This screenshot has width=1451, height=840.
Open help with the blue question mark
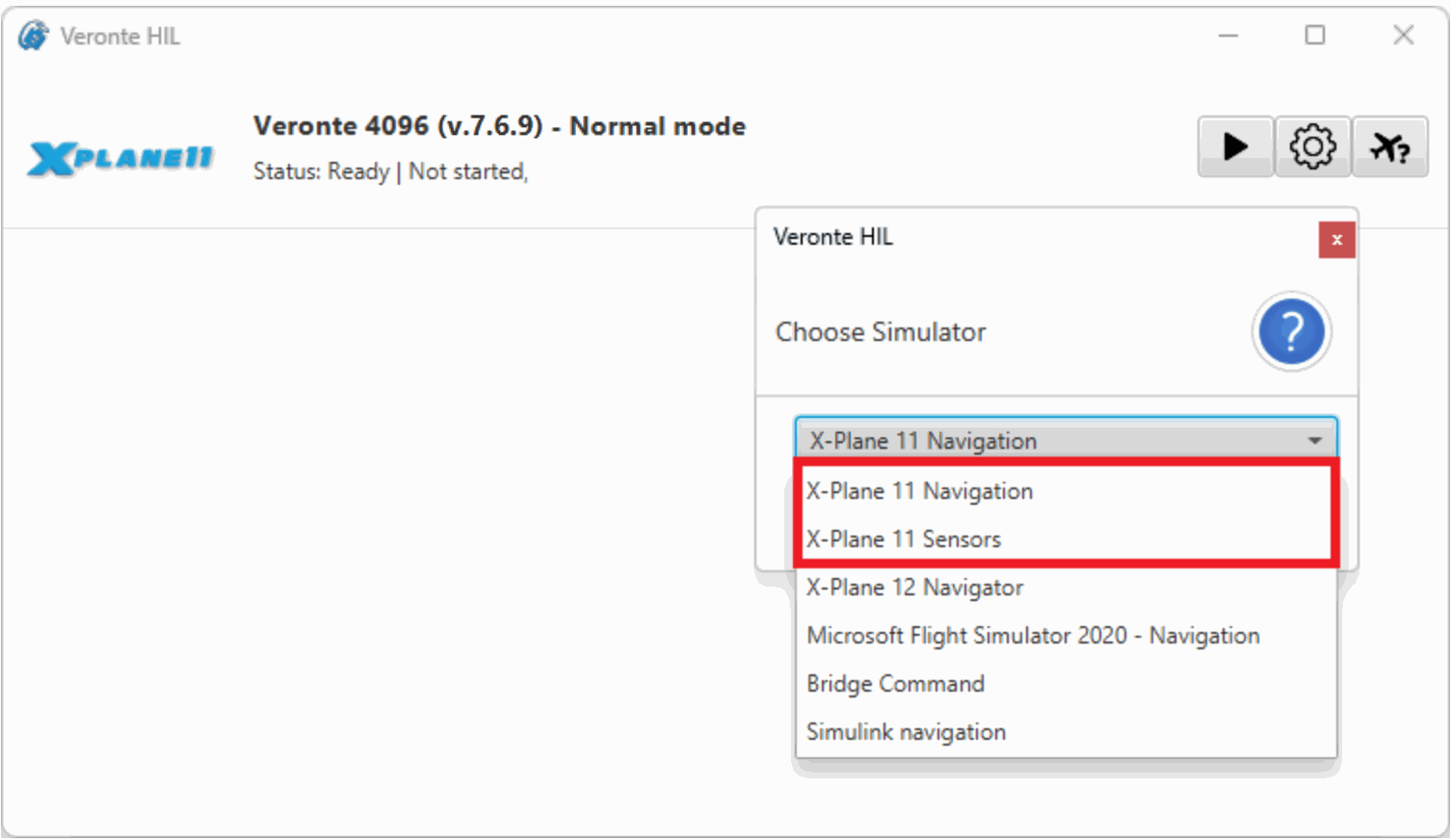point(1291,331)
